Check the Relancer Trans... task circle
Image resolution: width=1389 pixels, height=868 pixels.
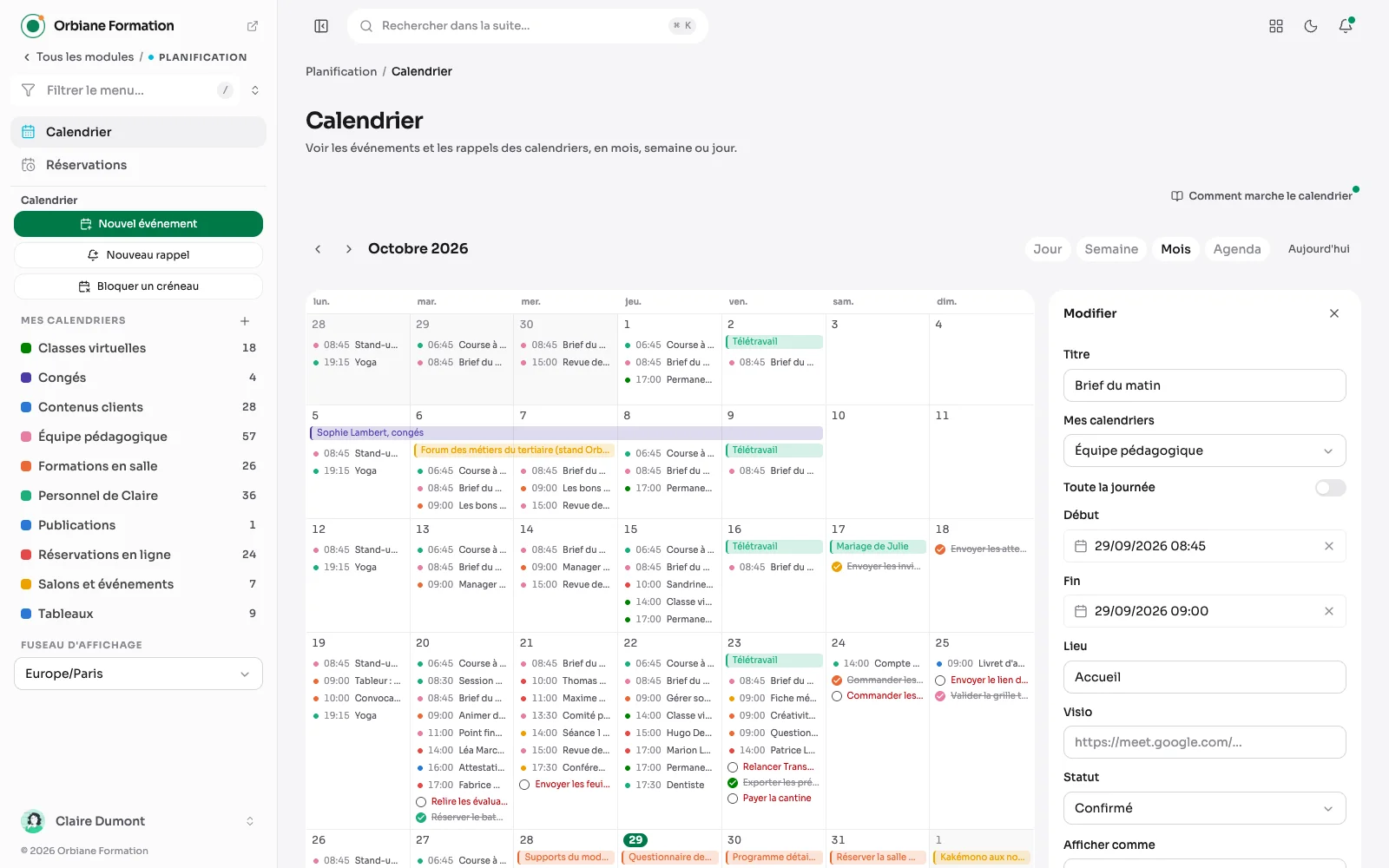[x=733, y=767]
